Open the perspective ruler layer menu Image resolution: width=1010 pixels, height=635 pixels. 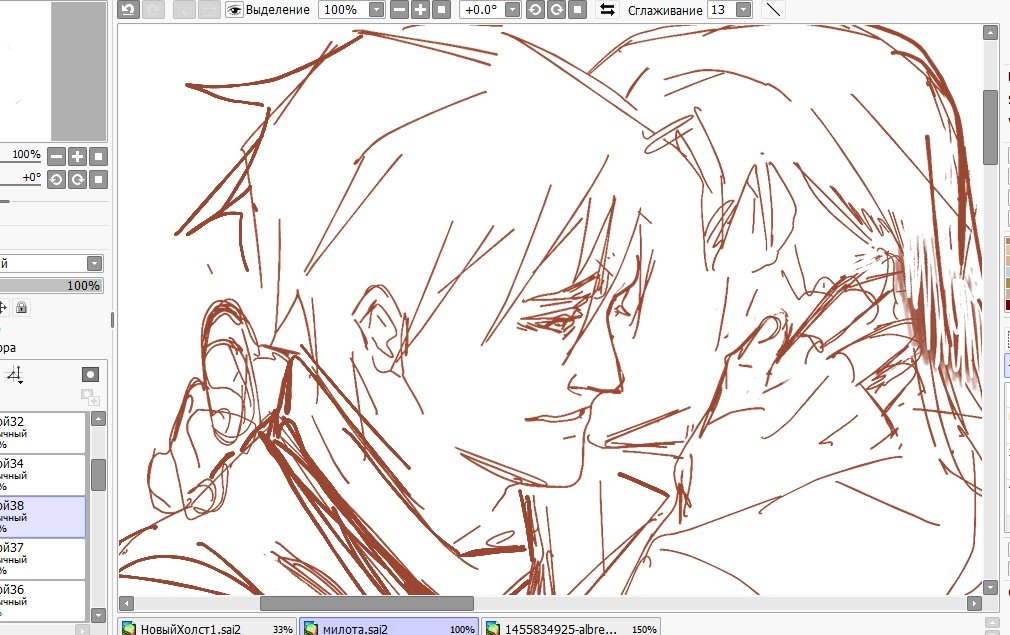coord(13,375)
